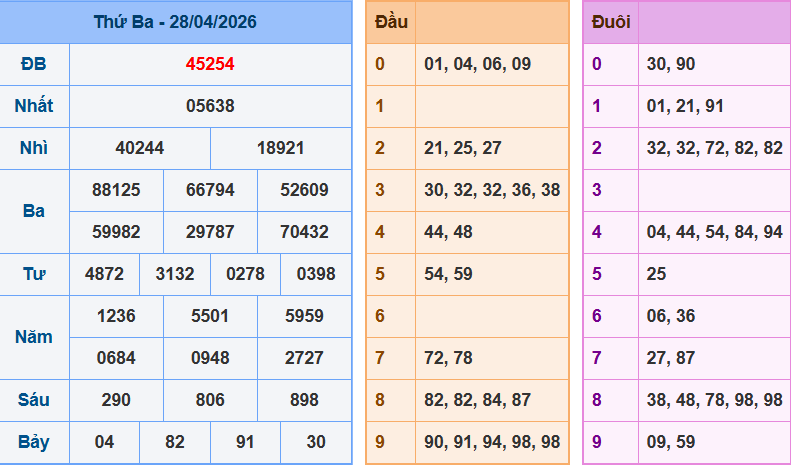Click the Nhất prize row label
The width and height of the screenshot is (791, 465).
pos(34,106)
